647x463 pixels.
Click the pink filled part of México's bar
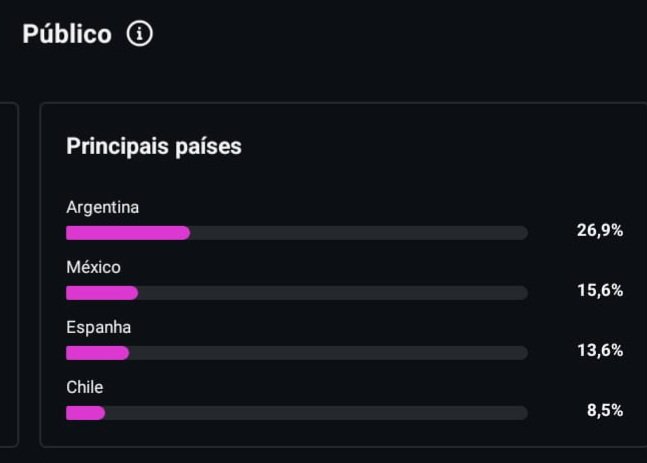(x=102, y=293)
